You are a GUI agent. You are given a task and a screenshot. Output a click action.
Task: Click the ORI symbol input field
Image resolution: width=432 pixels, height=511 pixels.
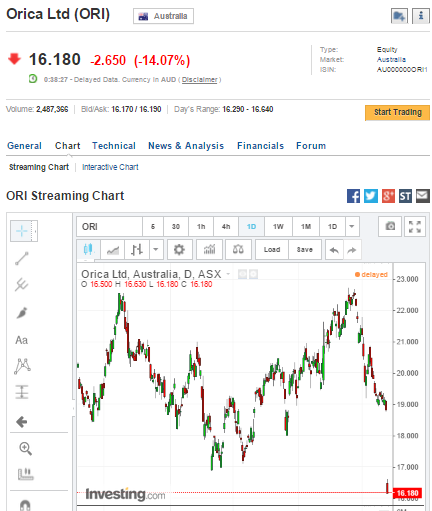(x=109, y=227)
